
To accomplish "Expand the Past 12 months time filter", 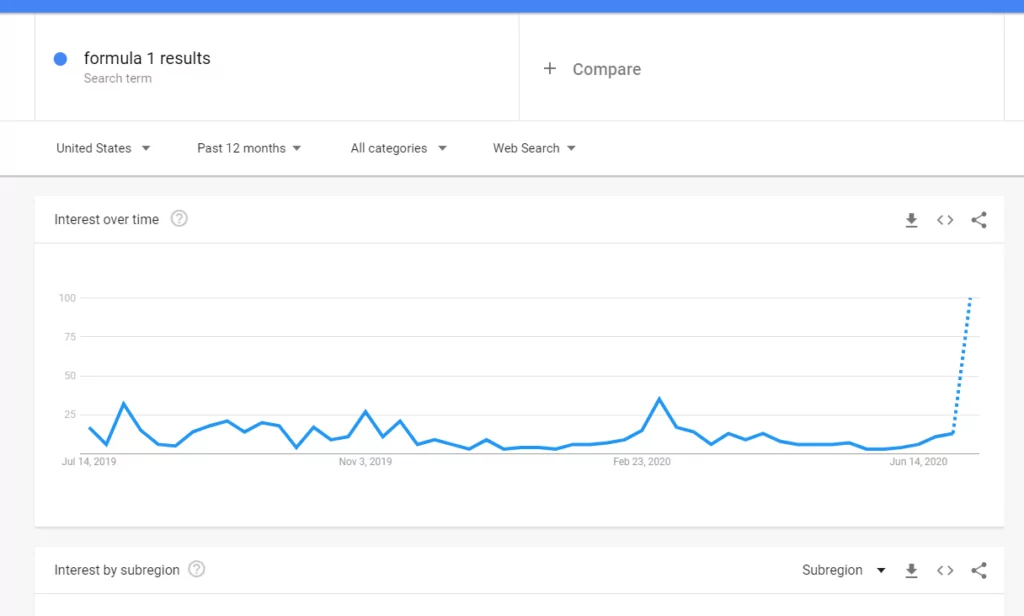I will pyautogui.click(x=249, y=148).
